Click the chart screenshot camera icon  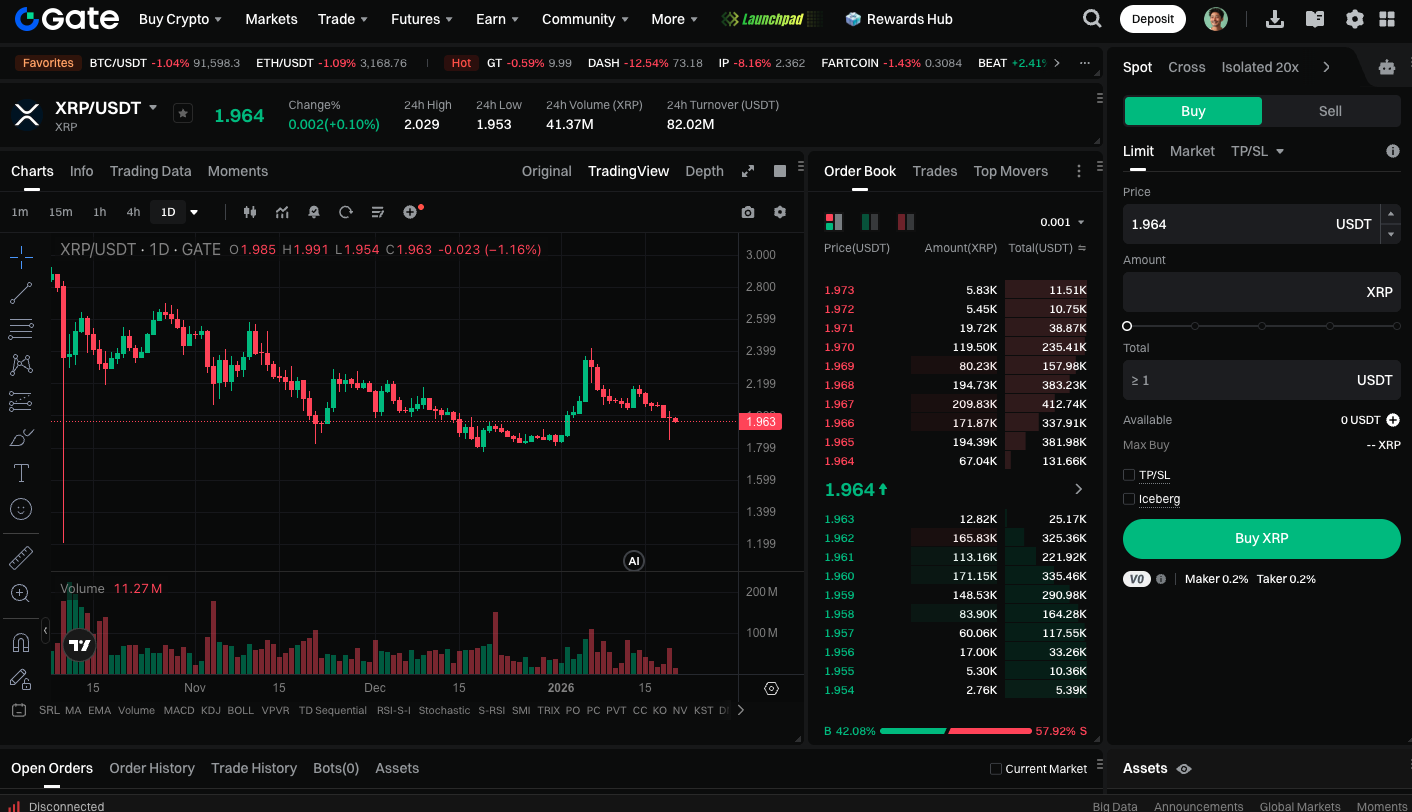point(748,212)
